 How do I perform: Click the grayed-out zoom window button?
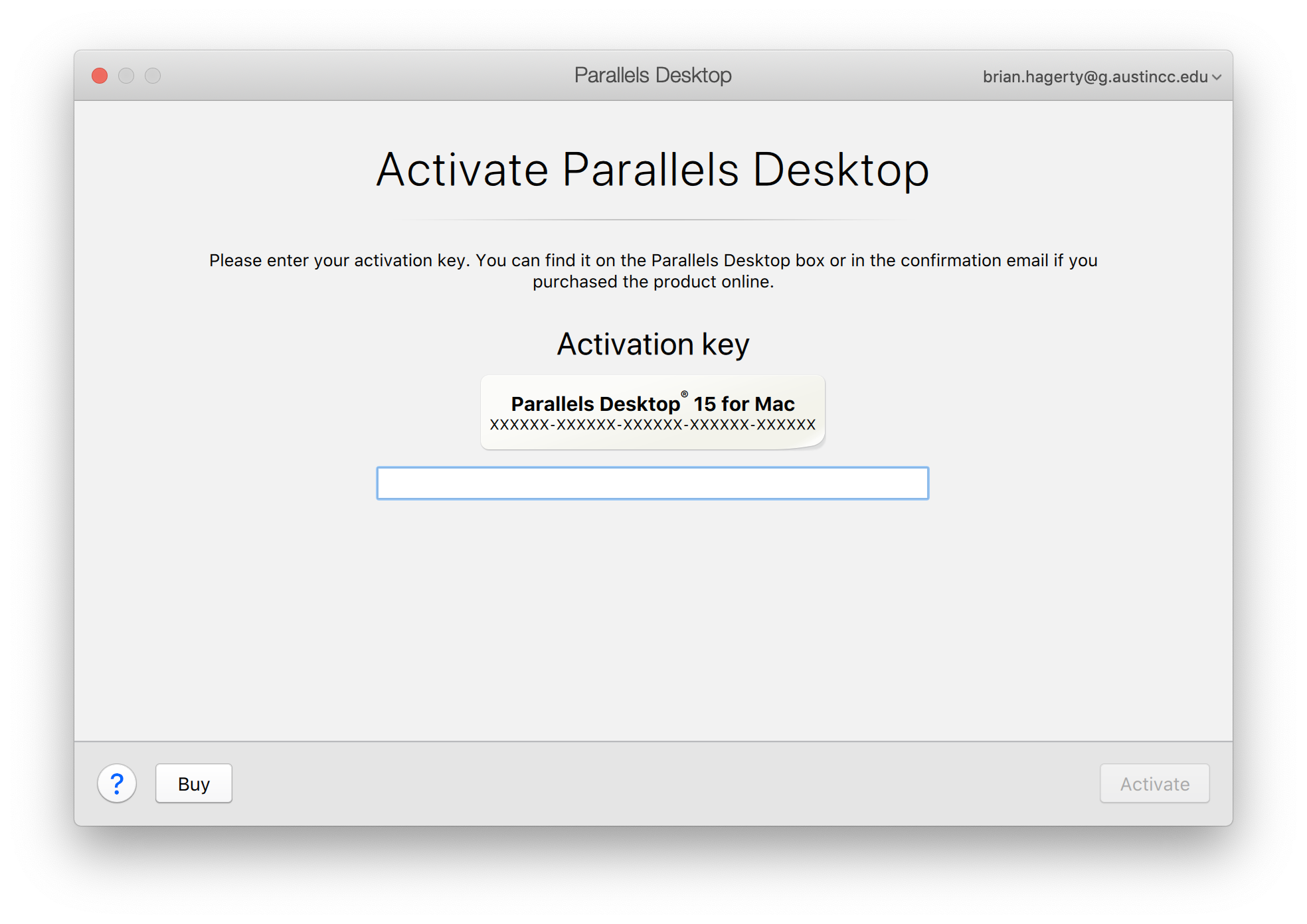click(x=153, y=76)
